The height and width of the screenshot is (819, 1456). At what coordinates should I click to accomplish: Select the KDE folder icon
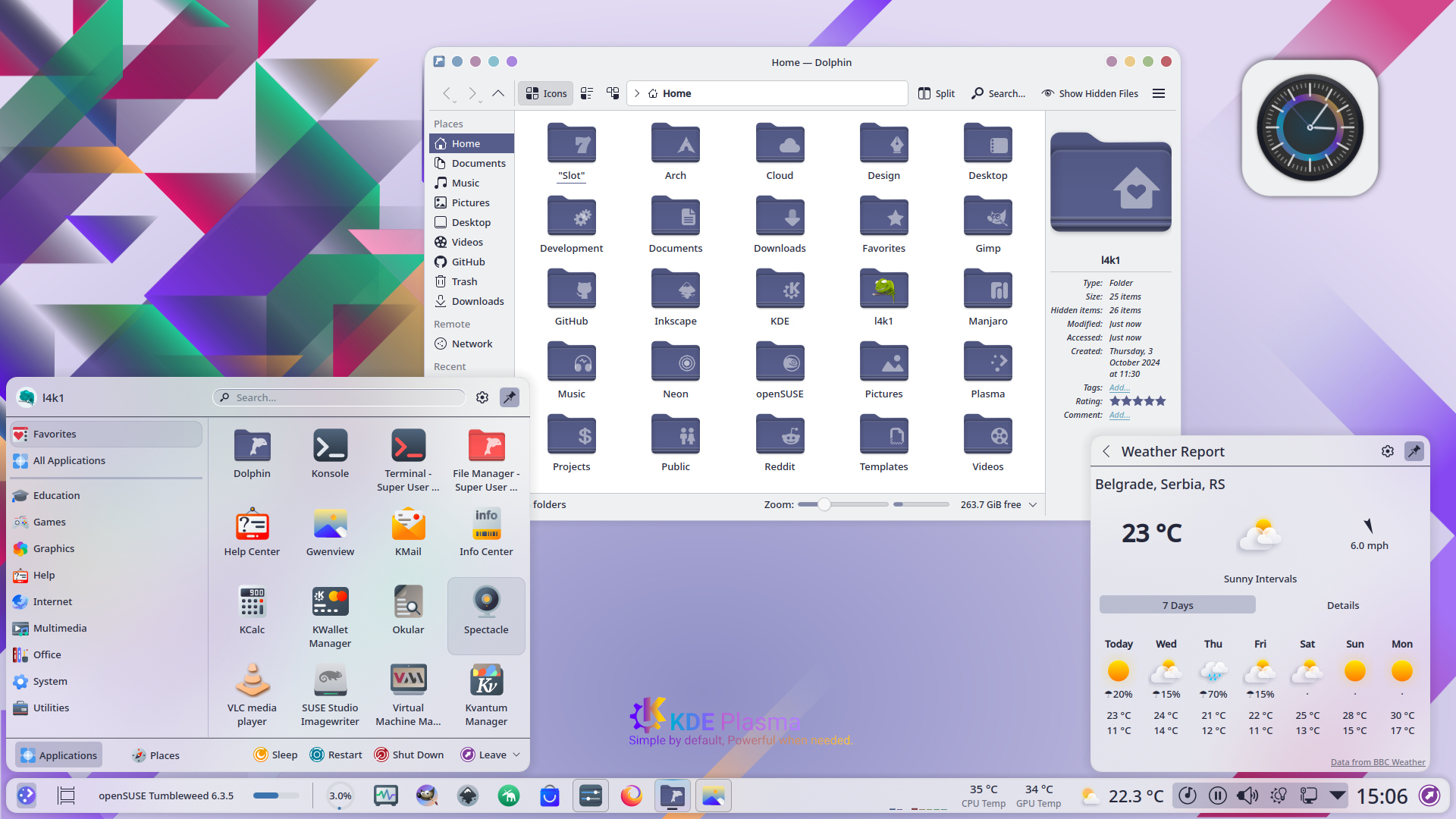pos(780,289)
